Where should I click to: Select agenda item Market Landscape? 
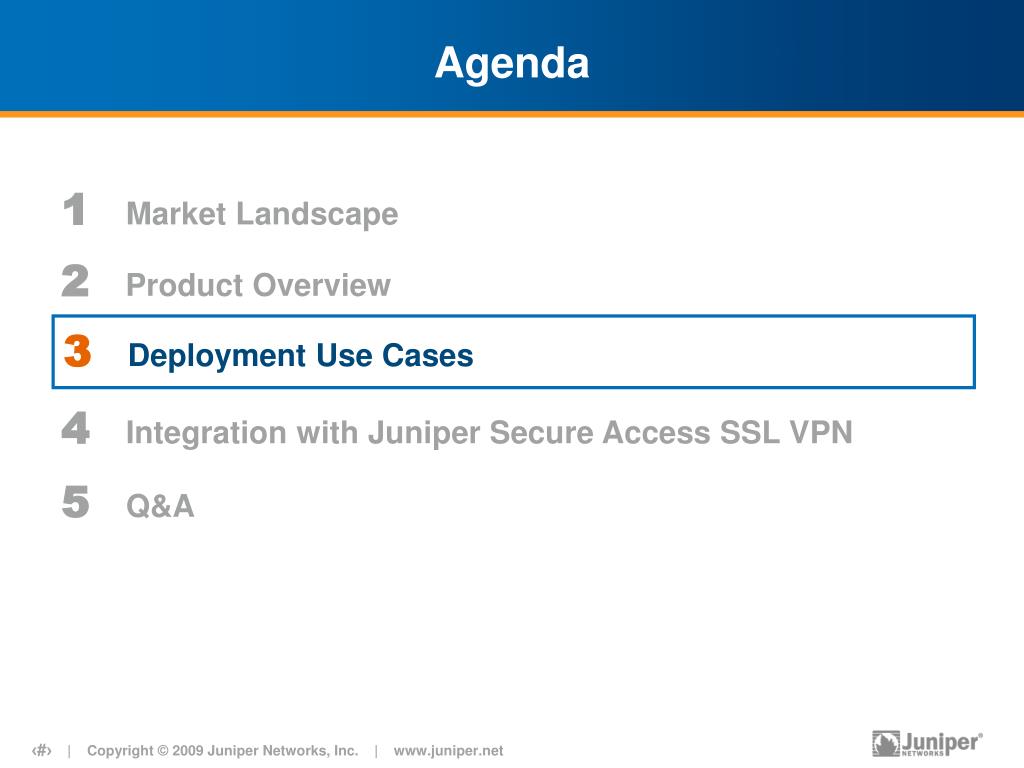point(262,214)
